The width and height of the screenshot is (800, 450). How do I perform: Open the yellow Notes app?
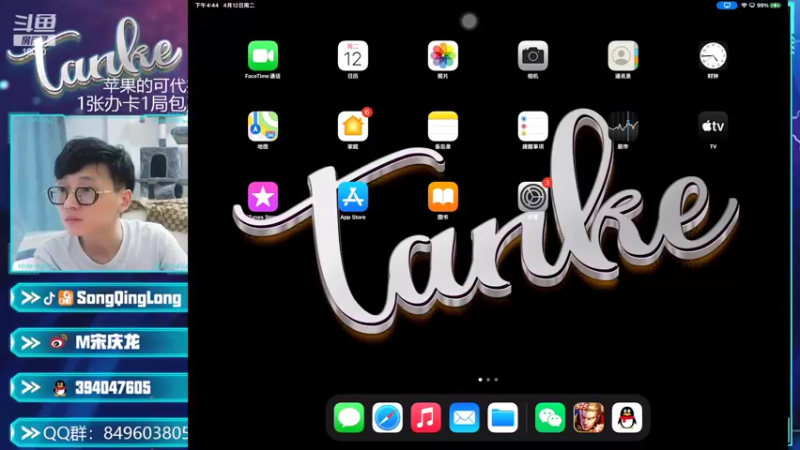coord(442,126)
